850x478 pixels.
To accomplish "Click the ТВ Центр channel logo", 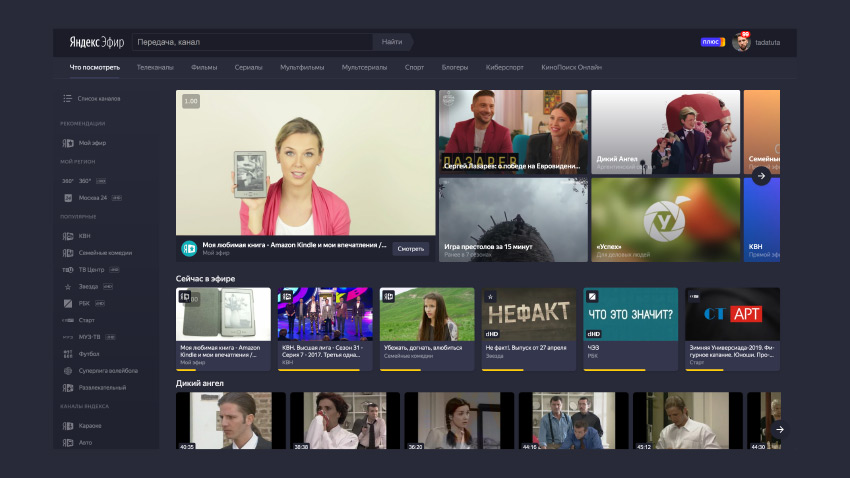I will click(68, 269).
